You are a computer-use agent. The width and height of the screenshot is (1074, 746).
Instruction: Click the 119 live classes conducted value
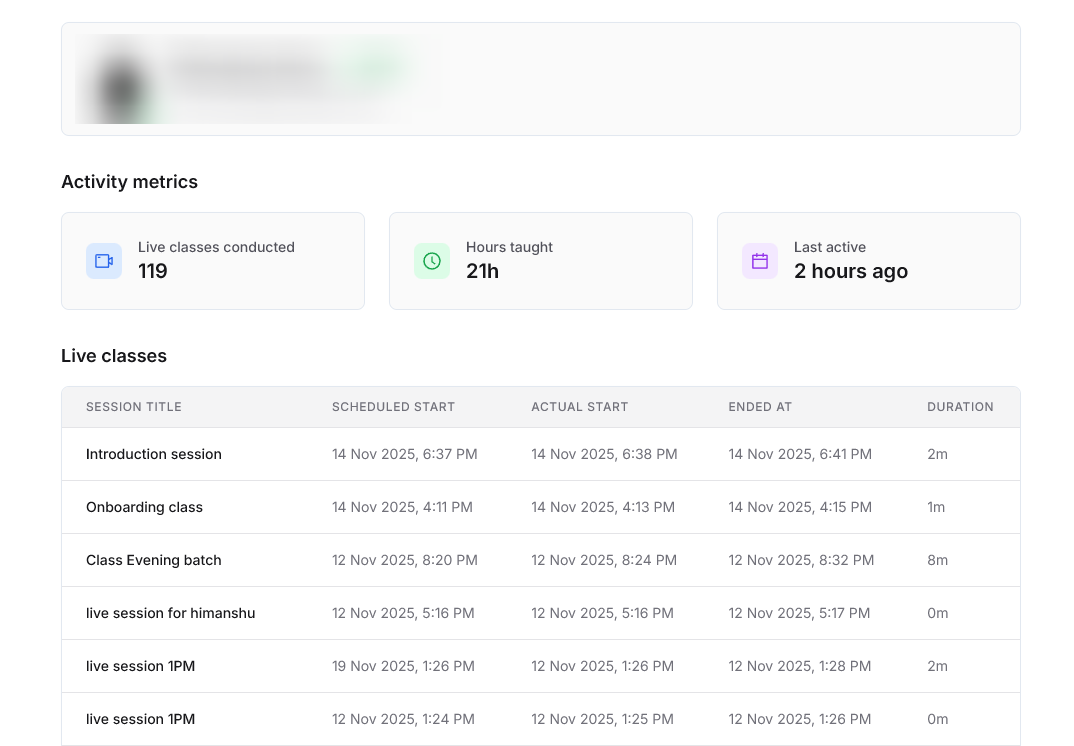(x=153, y=271)
